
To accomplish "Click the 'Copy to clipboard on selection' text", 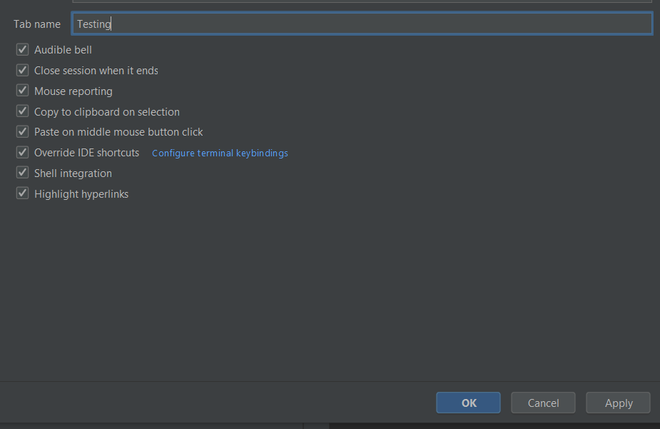I will pos(107,112).
